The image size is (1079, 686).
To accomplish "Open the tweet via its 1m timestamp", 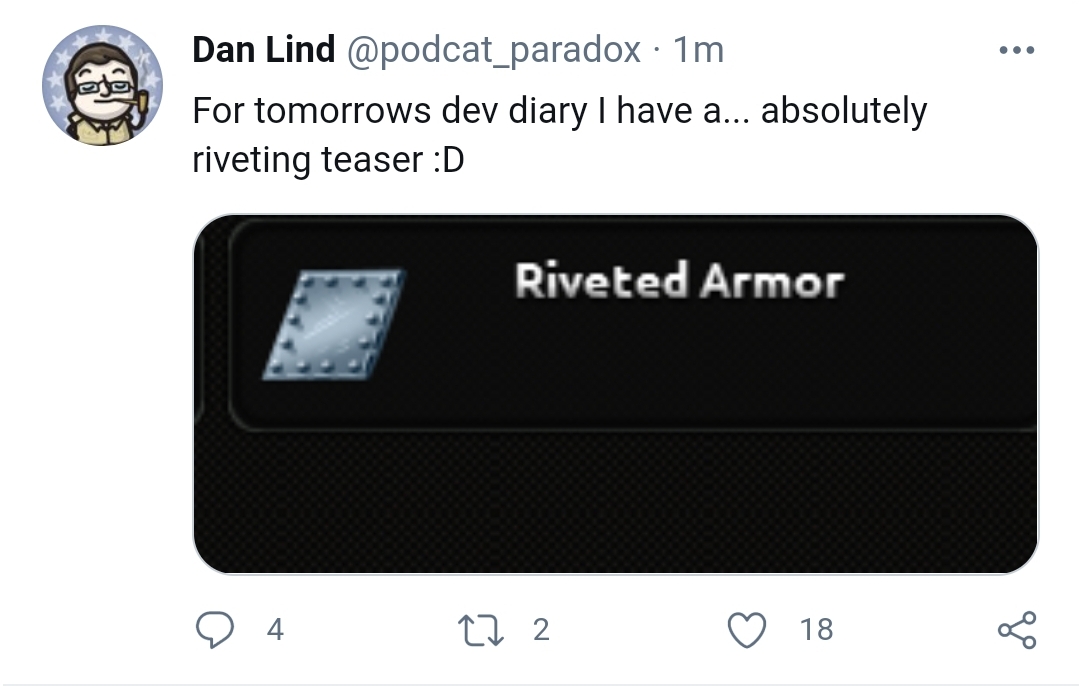I will coord(698,50).
